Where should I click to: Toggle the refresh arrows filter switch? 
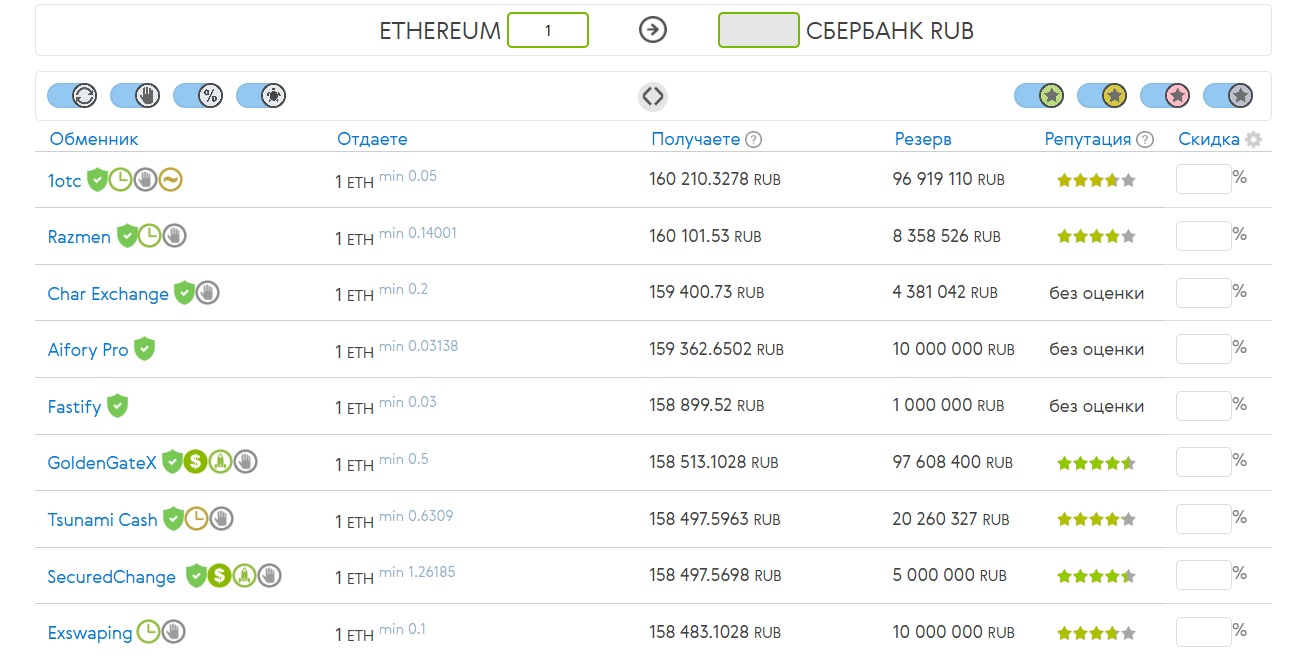[72, 96]
